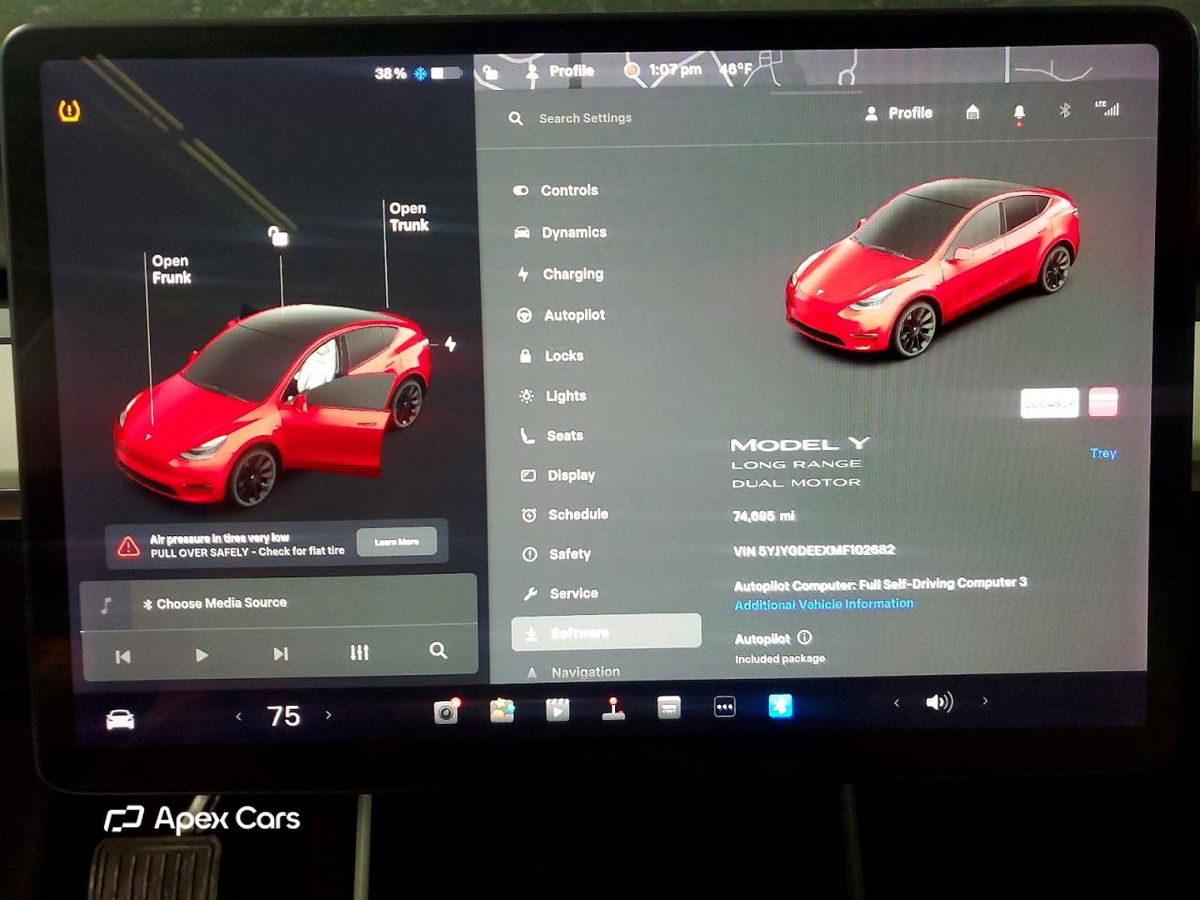Select the highlighted Software menu item
The width and height of the screenshot is (1200, 900).
click(606, 632)
